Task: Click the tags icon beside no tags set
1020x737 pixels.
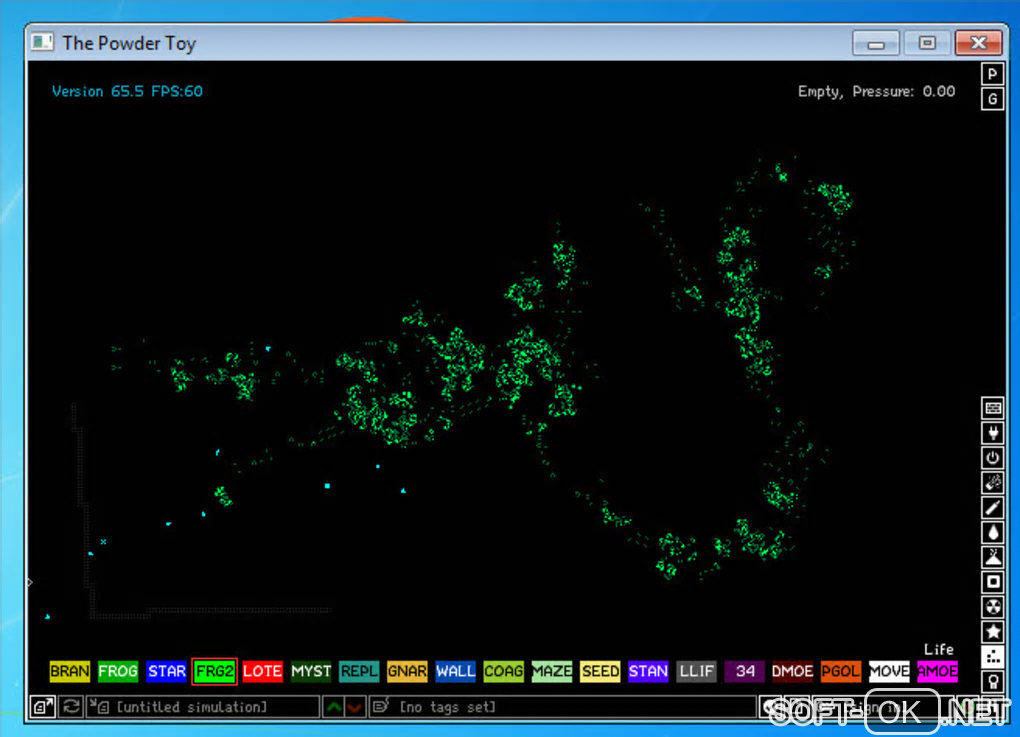Action: tap(381, 706)
